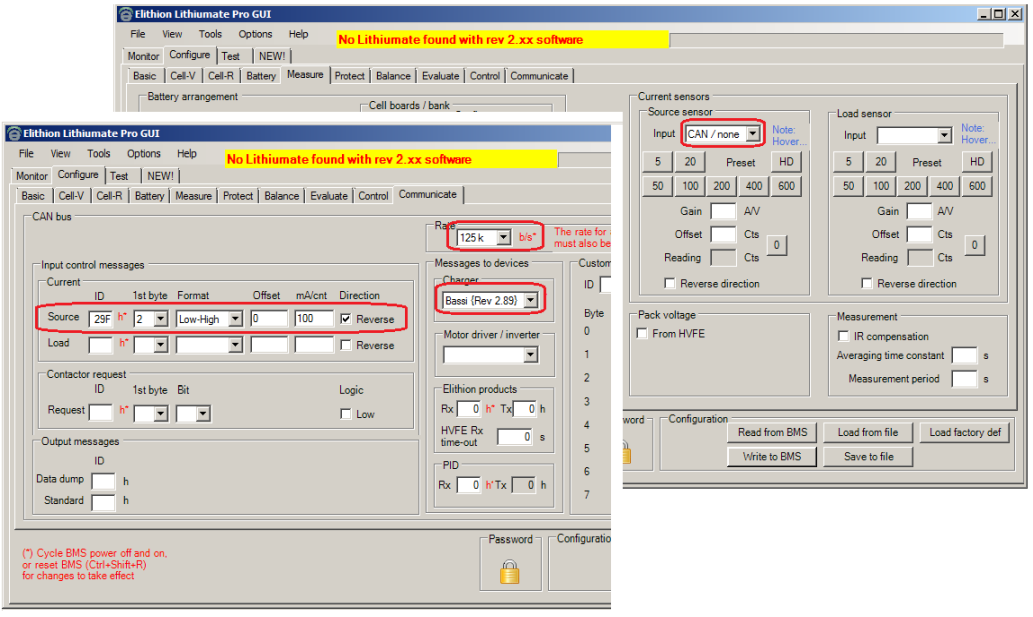
Task: Open Source sensor Input dropdown showing CAN / none
Action: pyautogui.click(x=753, y=134)
